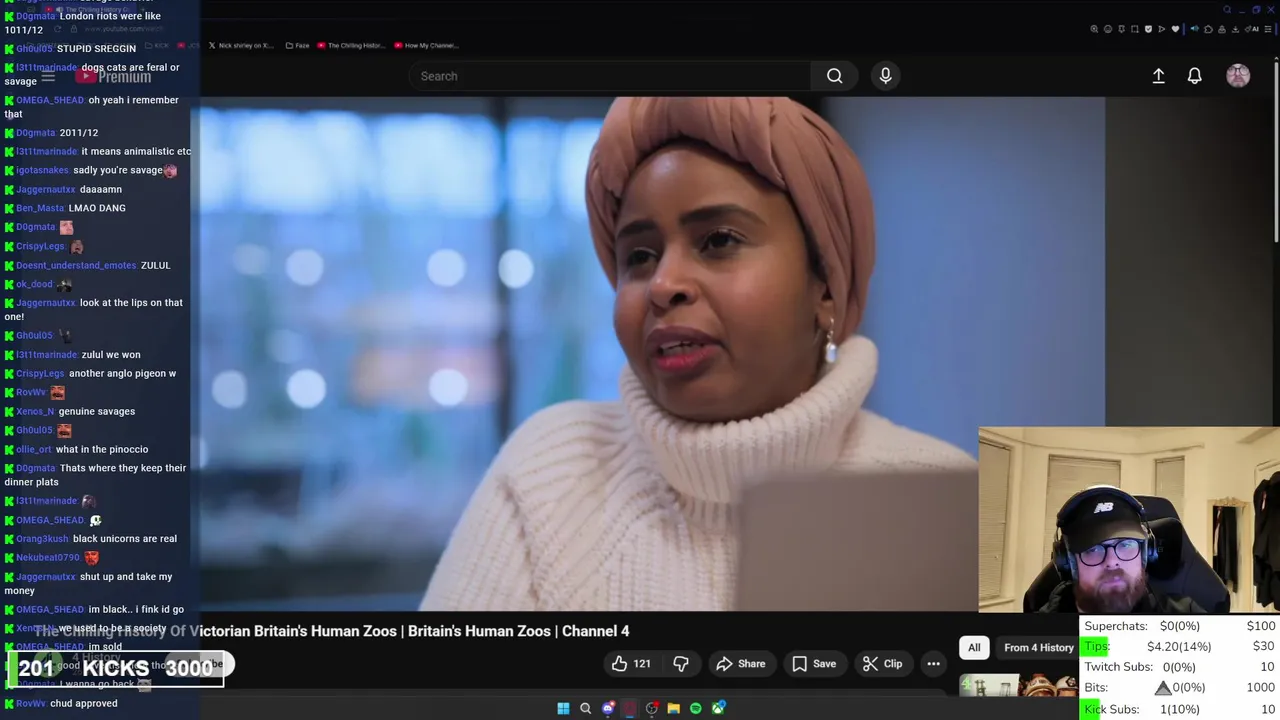The width and height of the screenshot is (1280, 720).
Task: Open the suggested video thumbnail below chips
Action: (x=1018, y=686)
